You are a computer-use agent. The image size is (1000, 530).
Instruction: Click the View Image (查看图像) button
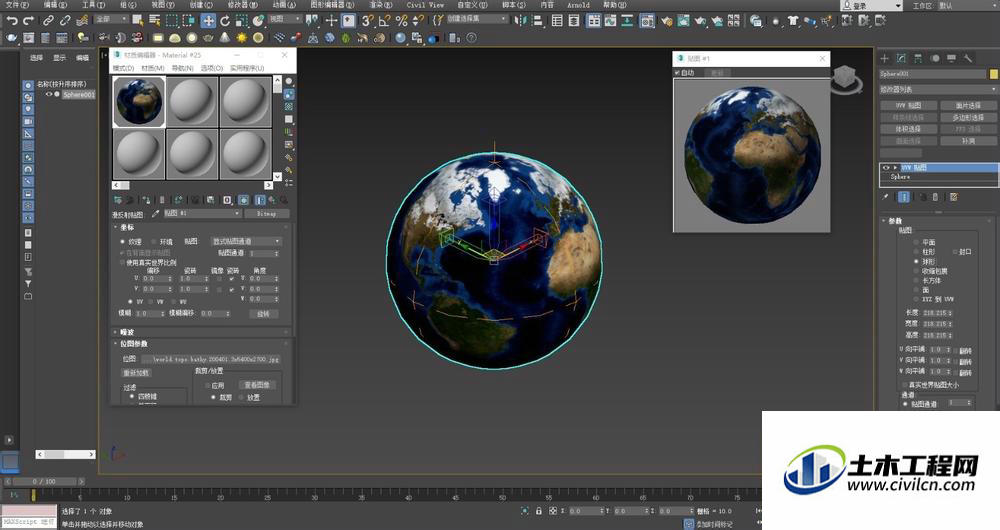tap(257, 385)
